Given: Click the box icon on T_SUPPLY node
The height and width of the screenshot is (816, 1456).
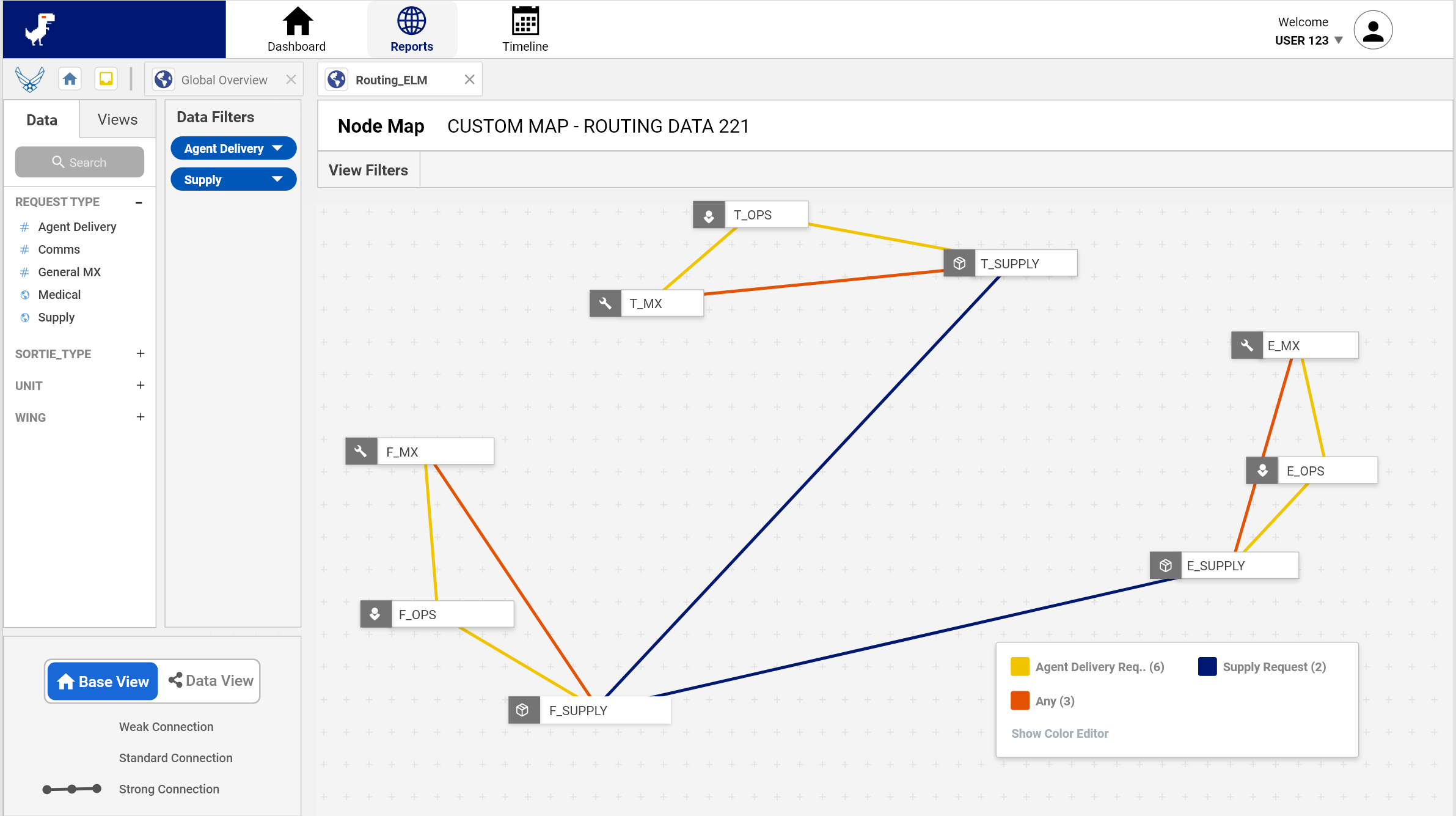Looking at the screenshot, I should [959, 263].
